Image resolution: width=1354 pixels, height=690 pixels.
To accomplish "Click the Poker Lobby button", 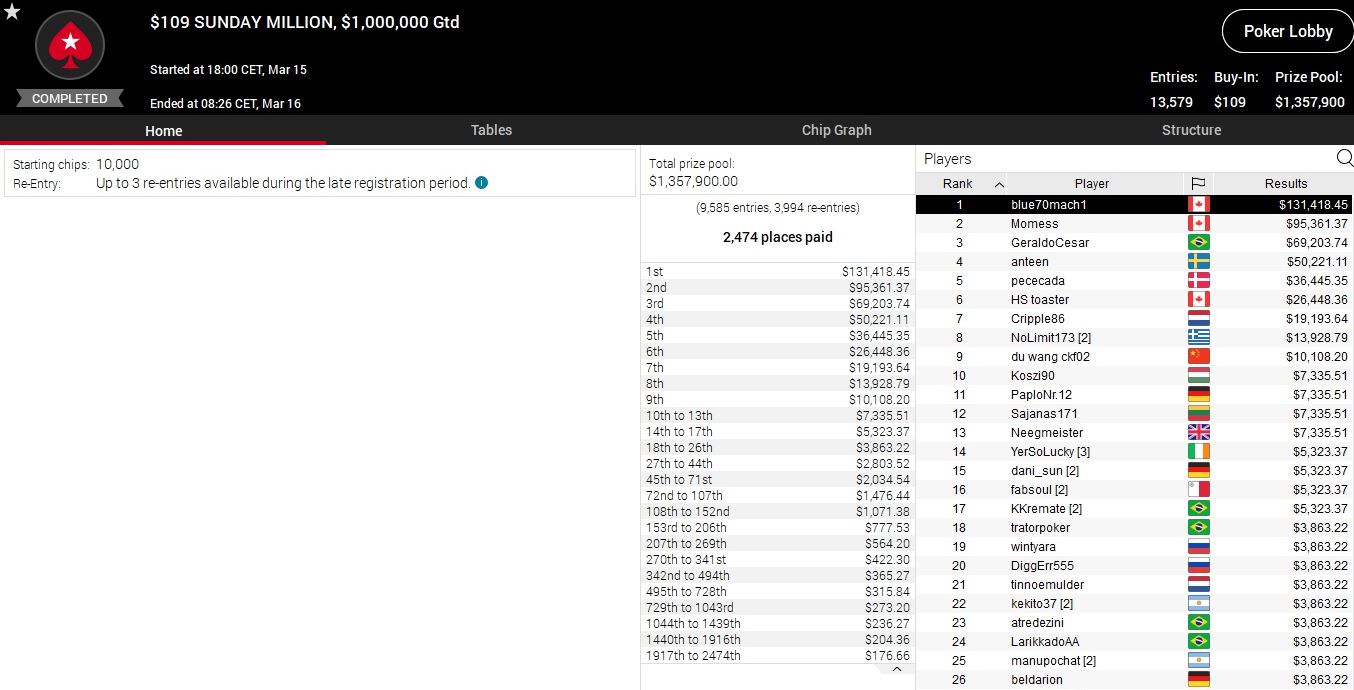I will pyautogui.click(x=1287, y=32).
